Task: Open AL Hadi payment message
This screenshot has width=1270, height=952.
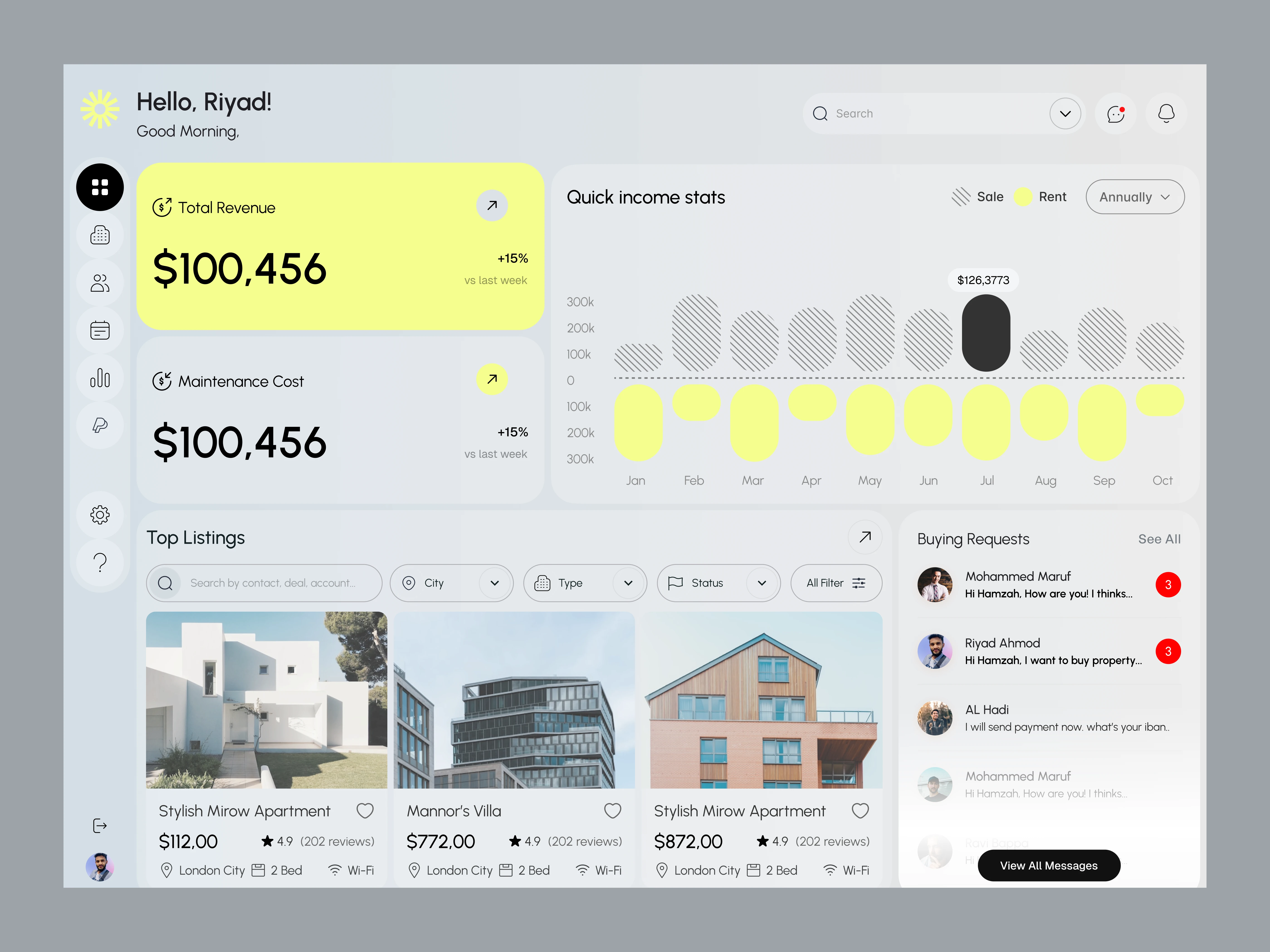Action: pos(1049,718)
